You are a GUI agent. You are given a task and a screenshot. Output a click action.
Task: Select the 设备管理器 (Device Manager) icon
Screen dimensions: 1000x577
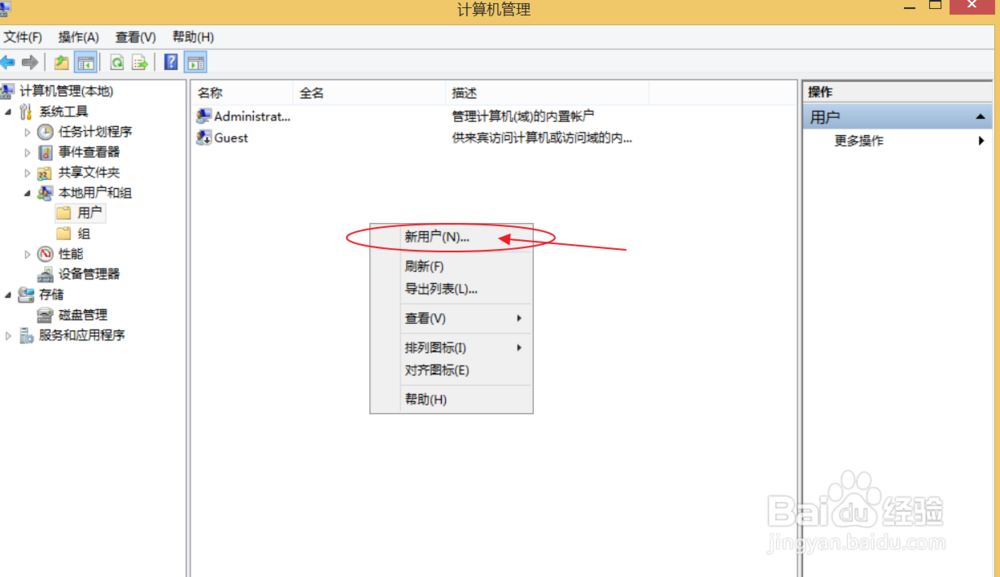44,274
